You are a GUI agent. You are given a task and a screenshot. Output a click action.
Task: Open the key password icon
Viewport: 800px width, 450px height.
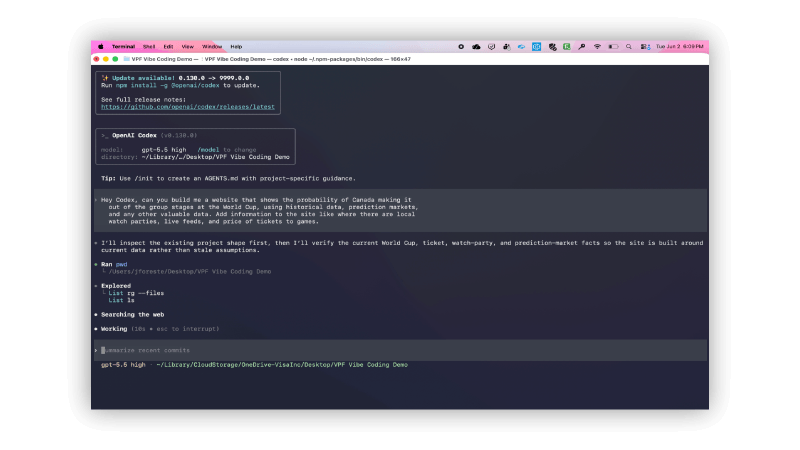pos(582,46)
